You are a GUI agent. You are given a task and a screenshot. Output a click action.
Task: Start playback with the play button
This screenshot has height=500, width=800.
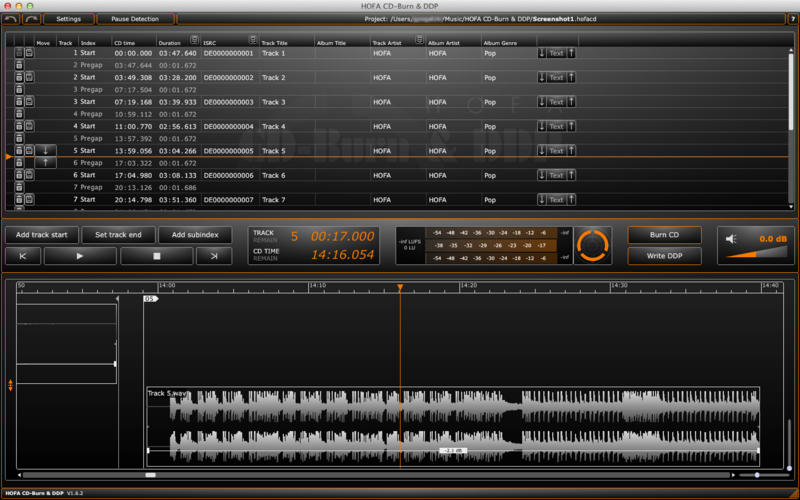click(80, 256)
